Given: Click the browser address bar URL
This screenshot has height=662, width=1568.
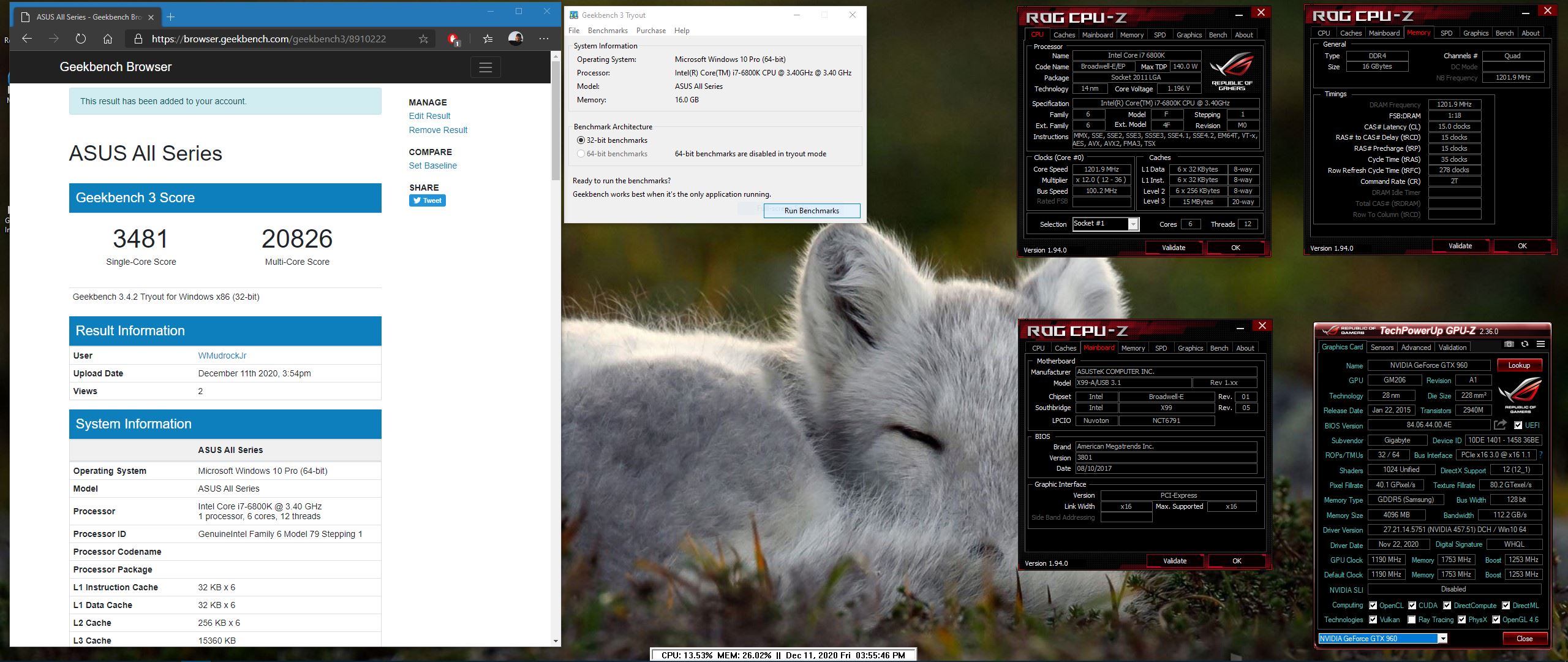Looking at the screenshot, I should click(269, 39).
